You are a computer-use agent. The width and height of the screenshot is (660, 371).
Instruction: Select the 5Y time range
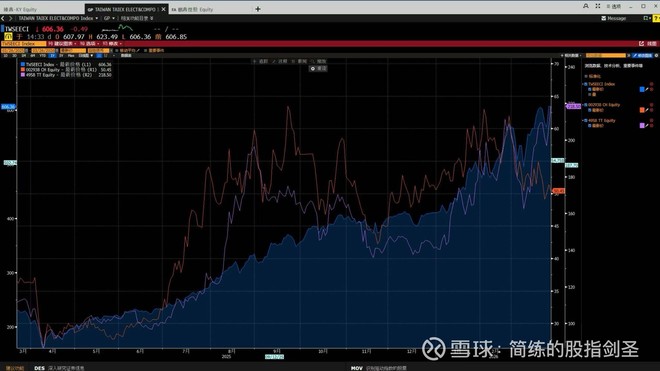tap(61, 55)
